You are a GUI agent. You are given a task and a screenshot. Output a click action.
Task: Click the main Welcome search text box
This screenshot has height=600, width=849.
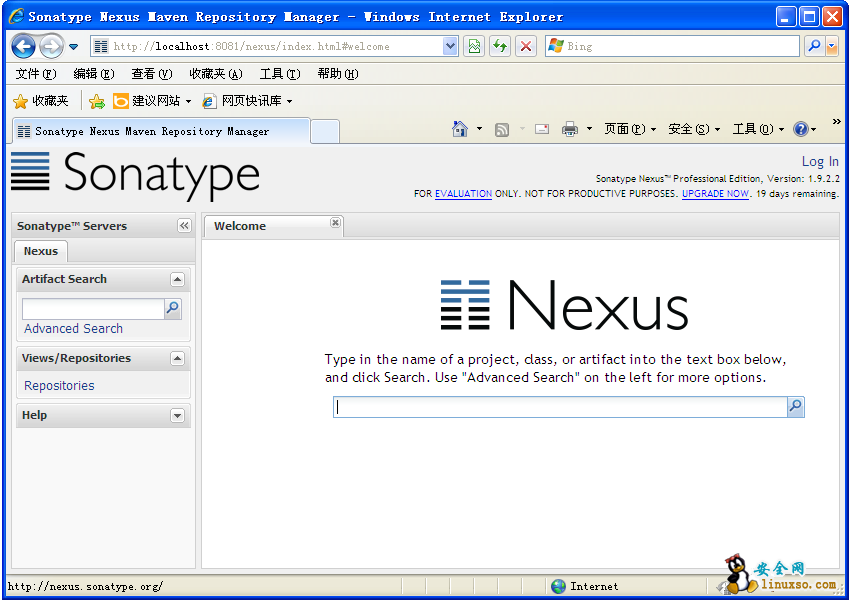560,407
